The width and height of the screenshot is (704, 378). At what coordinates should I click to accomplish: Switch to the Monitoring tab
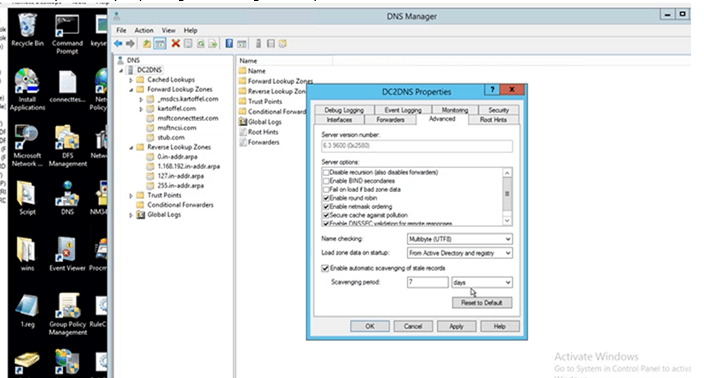pos(454,110)
